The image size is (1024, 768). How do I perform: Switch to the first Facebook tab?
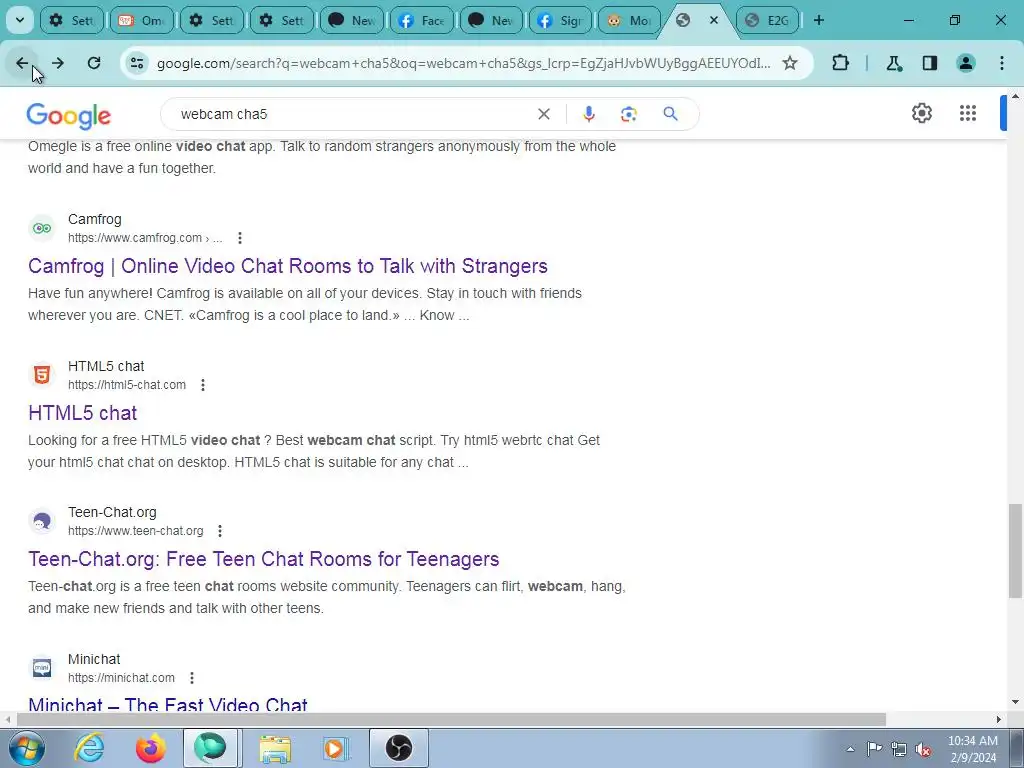(421, 20)
